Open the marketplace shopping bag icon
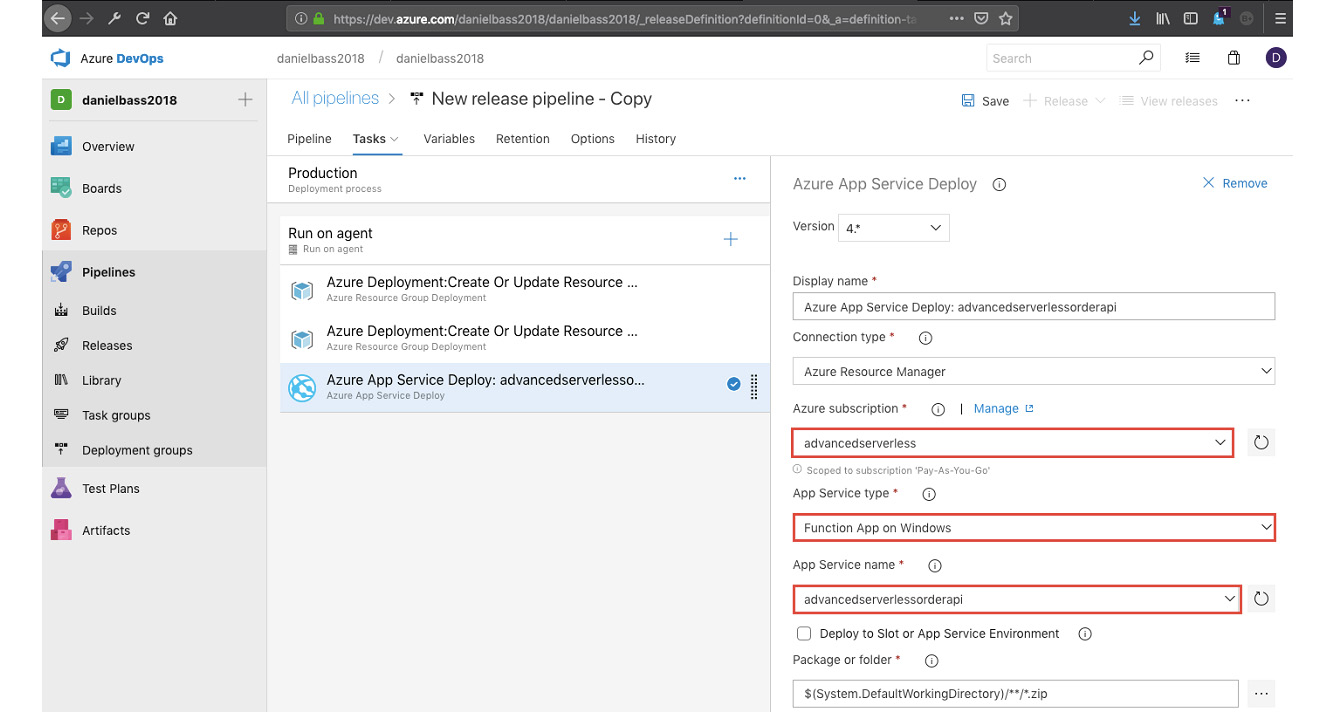The width and height of the screenshot is (1335, 712). coord(1234,58)
